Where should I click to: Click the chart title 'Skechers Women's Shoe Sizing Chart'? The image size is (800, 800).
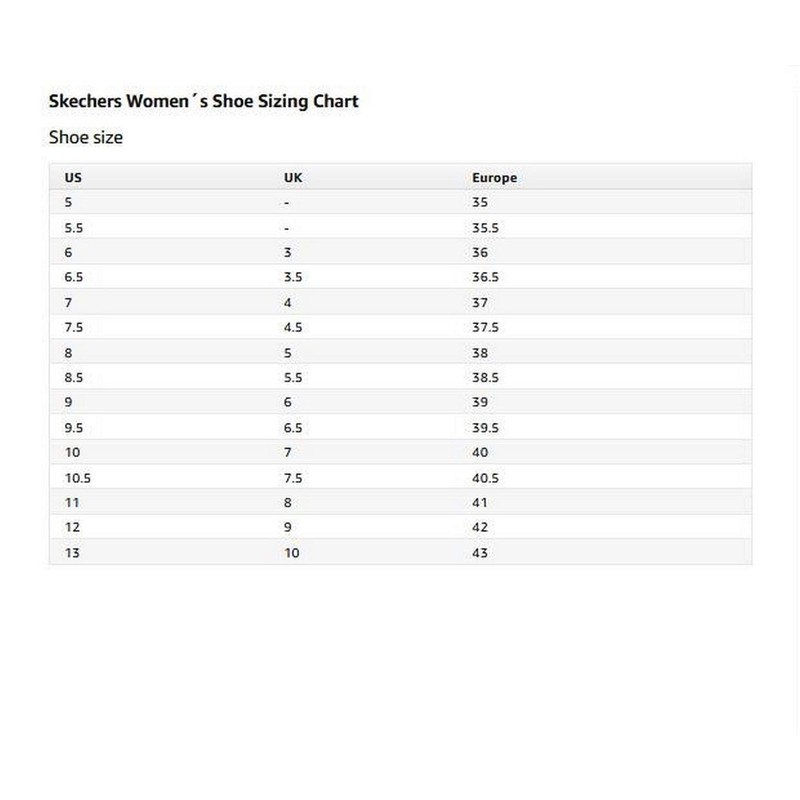point(203,101)
